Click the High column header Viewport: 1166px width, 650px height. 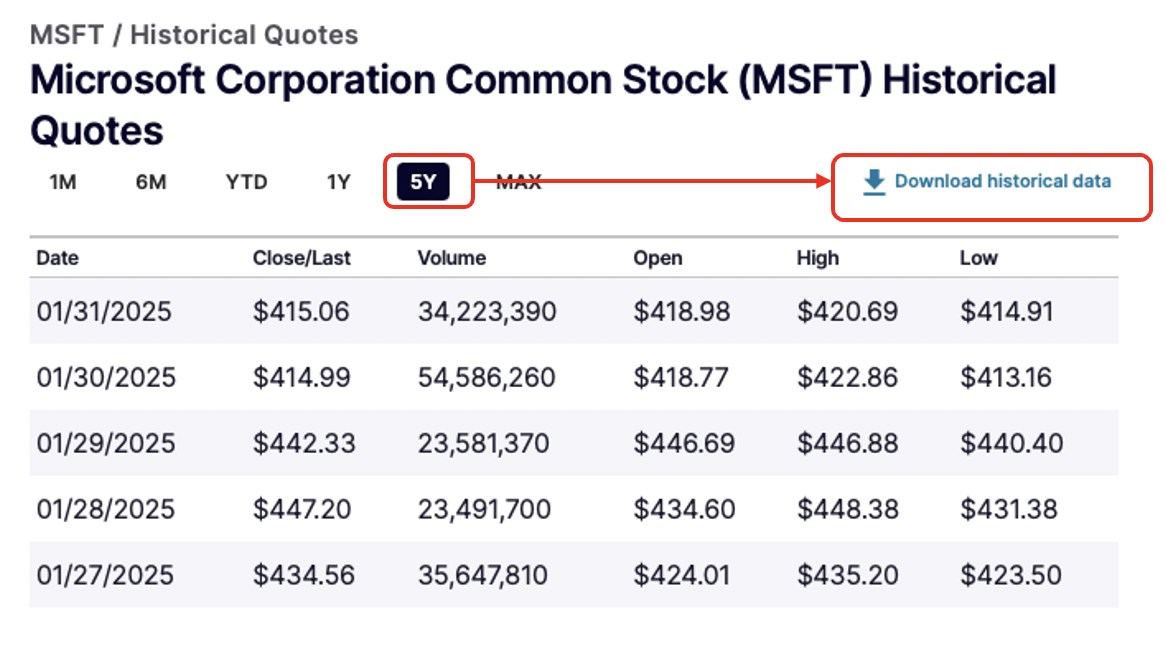(x=818, y=258)
